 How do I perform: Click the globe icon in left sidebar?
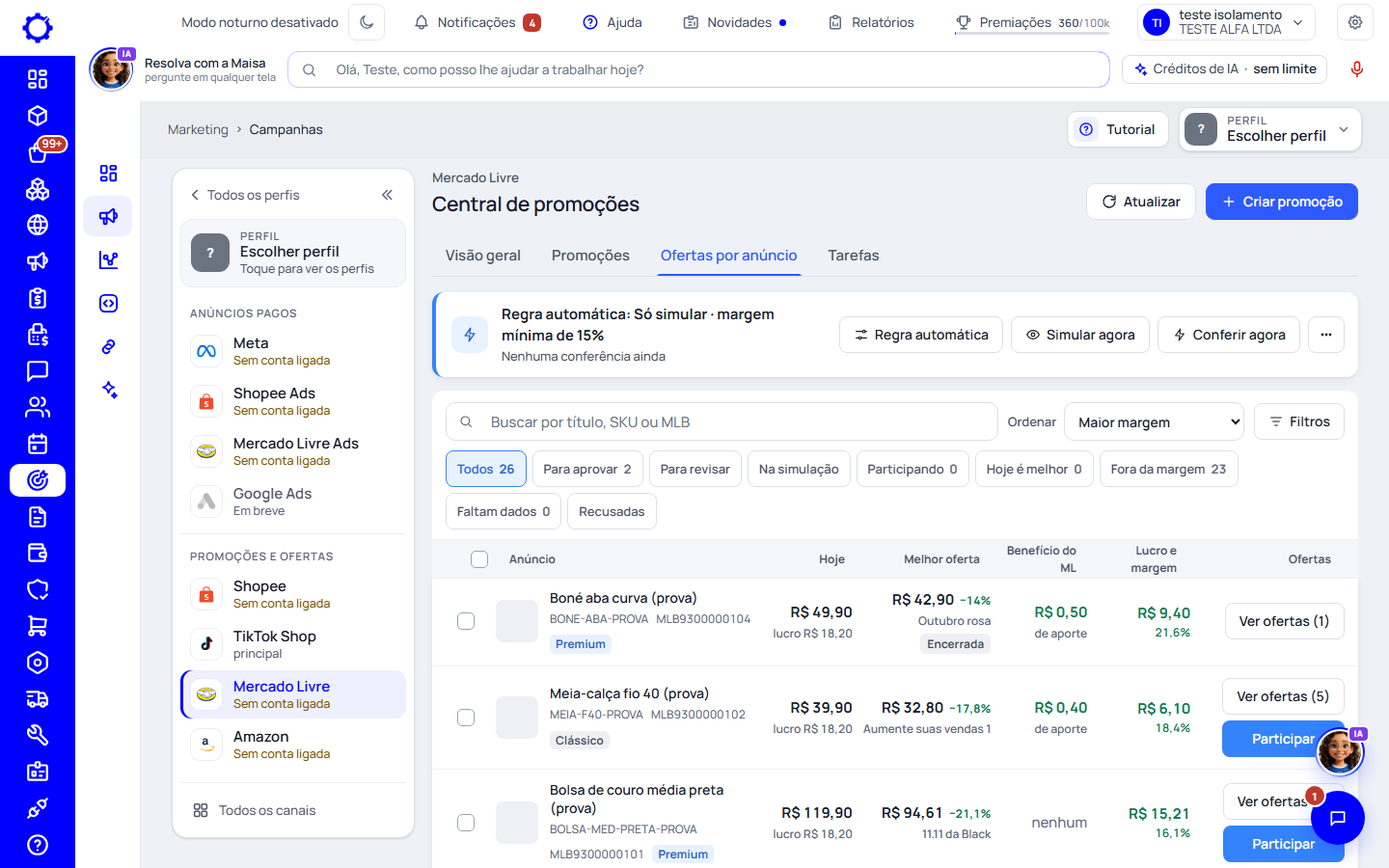tap(38, 225)
